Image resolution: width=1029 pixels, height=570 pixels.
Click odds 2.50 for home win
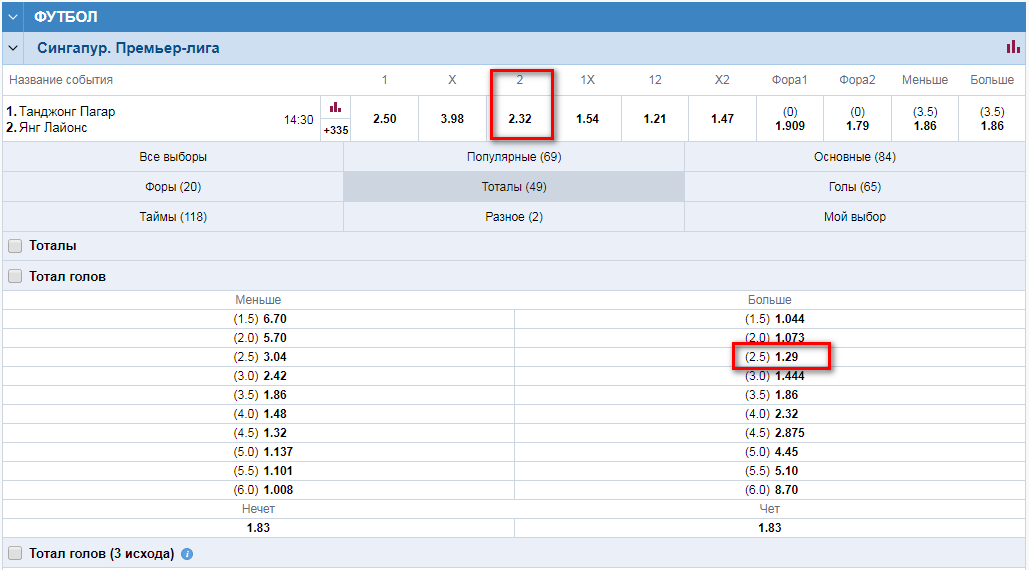(x=384, y=119)
